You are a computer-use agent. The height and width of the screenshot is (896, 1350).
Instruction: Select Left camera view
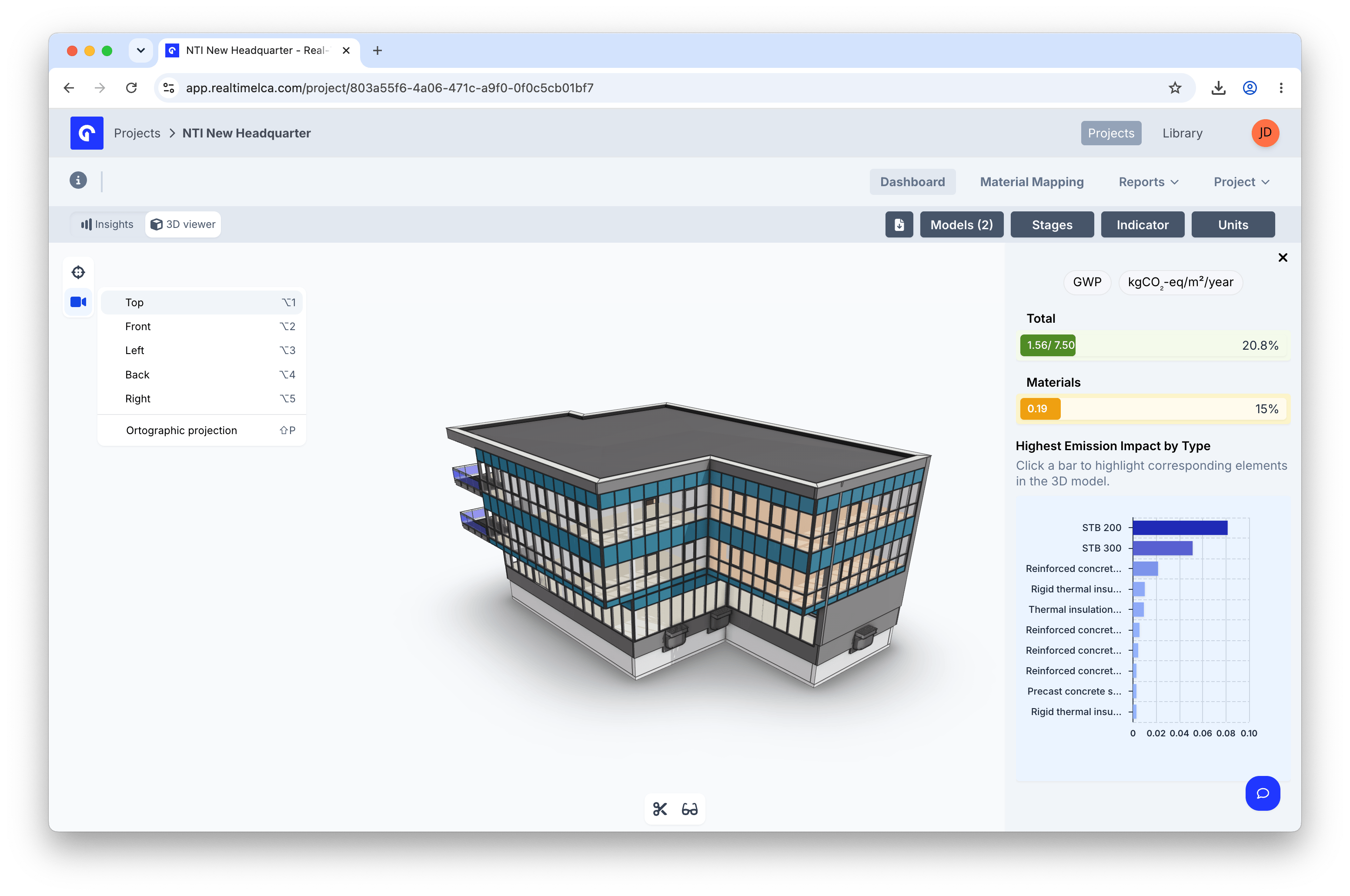pyautogui.click(x=202, y=350)
